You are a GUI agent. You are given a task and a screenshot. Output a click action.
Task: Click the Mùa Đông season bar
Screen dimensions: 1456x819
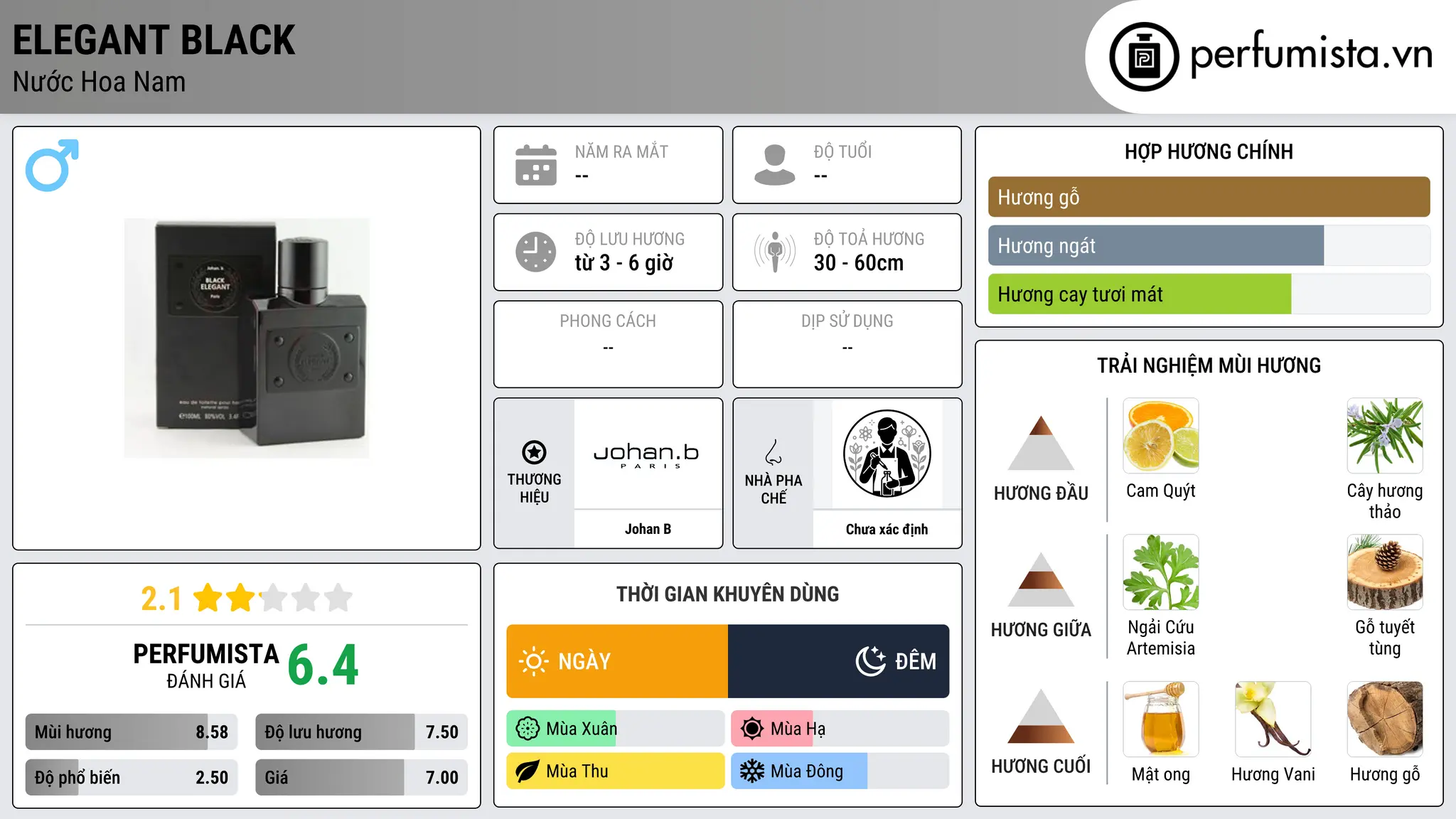pyautogui.click(x=840, y=771)
